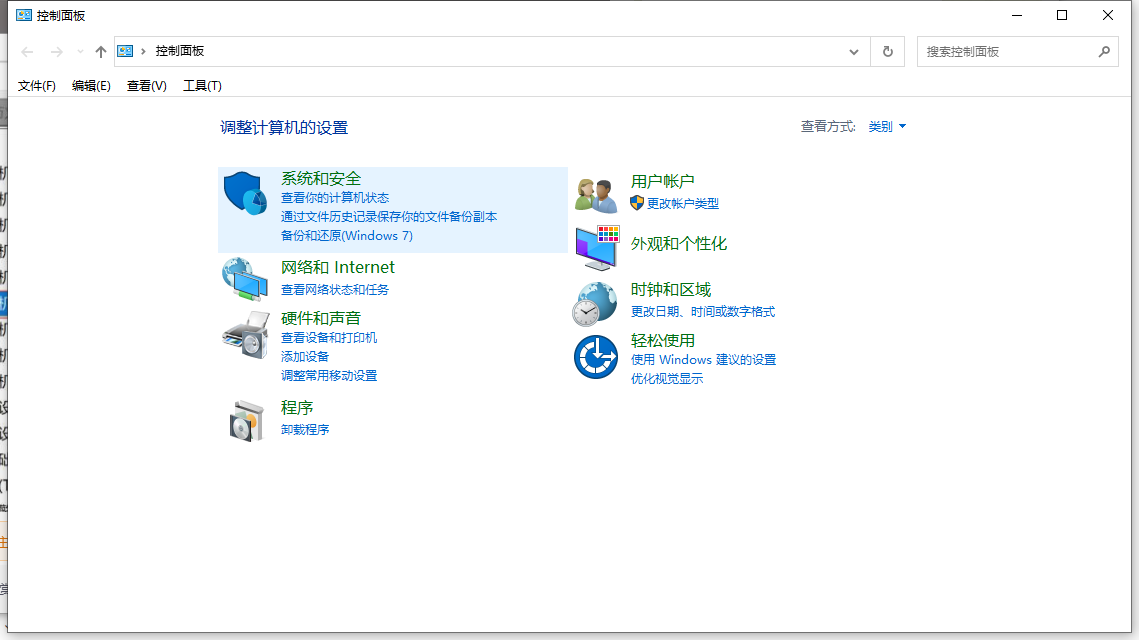Open 用户帐户 category
Viewport: 1139px width, 640px height.
(x=662, y=181)
